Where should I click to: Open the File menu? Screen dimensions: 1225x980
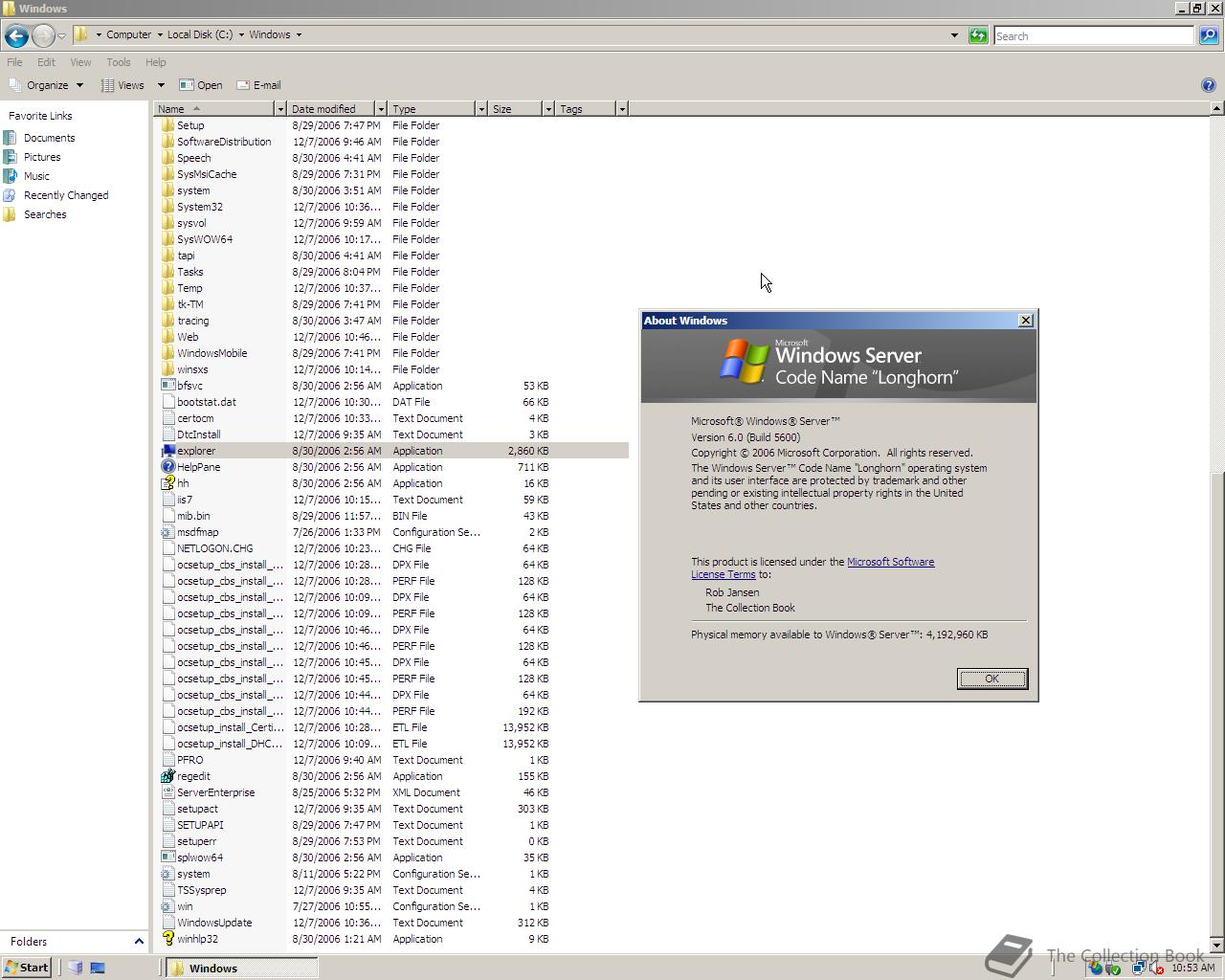pos(14,62)
